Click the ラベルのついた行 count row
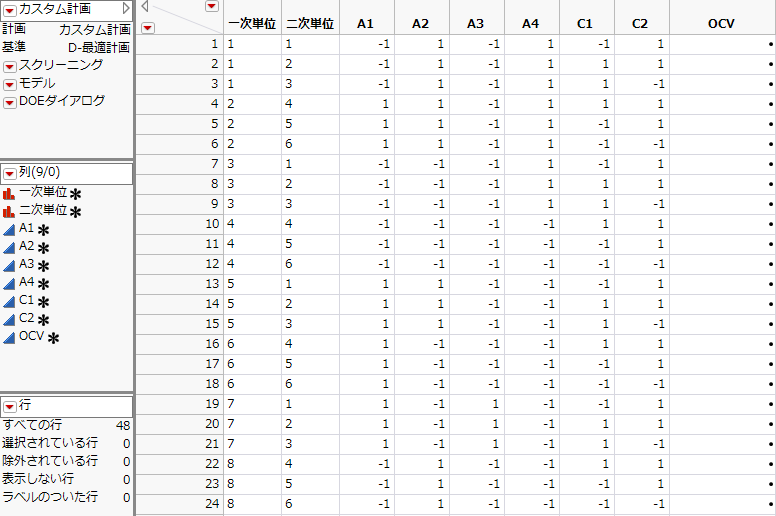Screen dimensions: 776x516 point(66,497)
